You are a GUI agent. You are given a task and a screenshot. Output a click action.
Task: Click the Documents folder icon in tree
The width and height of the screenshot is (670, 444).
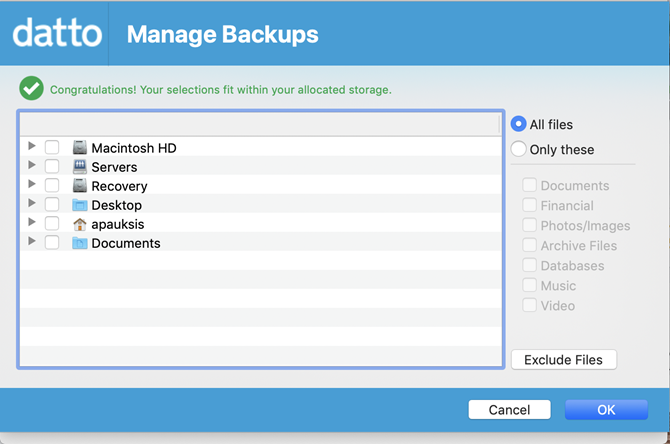(80, 243)
